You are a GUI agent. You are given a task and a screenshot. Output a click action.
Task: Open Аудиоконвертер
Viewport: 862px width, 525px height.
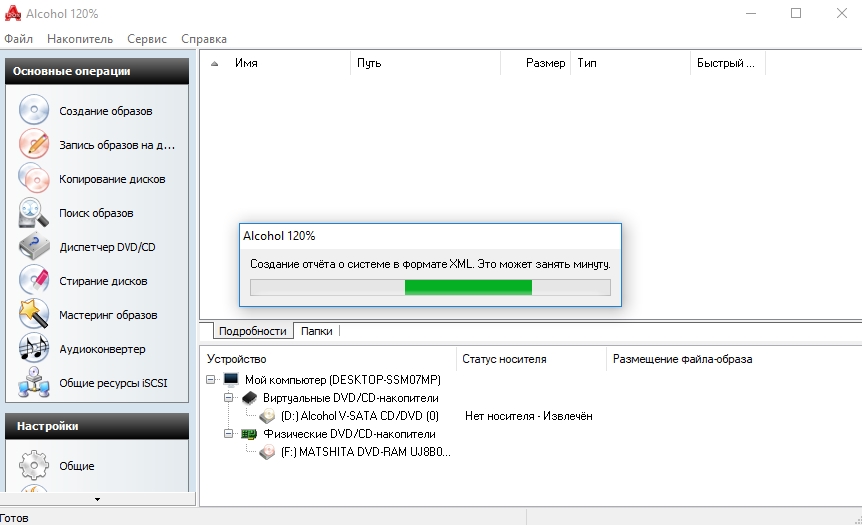102,350
